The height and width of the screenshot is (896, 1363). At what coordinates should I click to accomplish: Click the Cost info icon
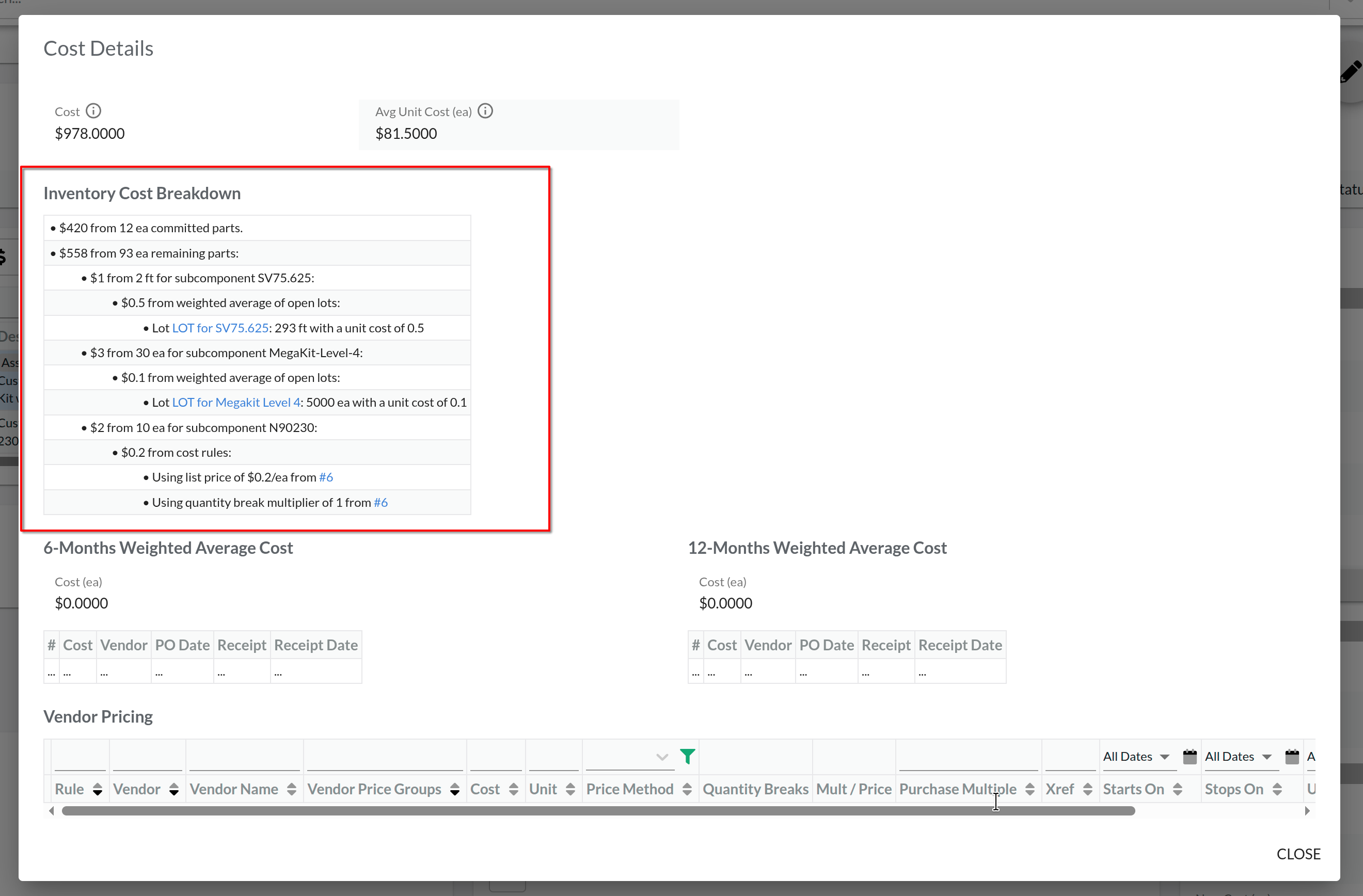[93, 110]
